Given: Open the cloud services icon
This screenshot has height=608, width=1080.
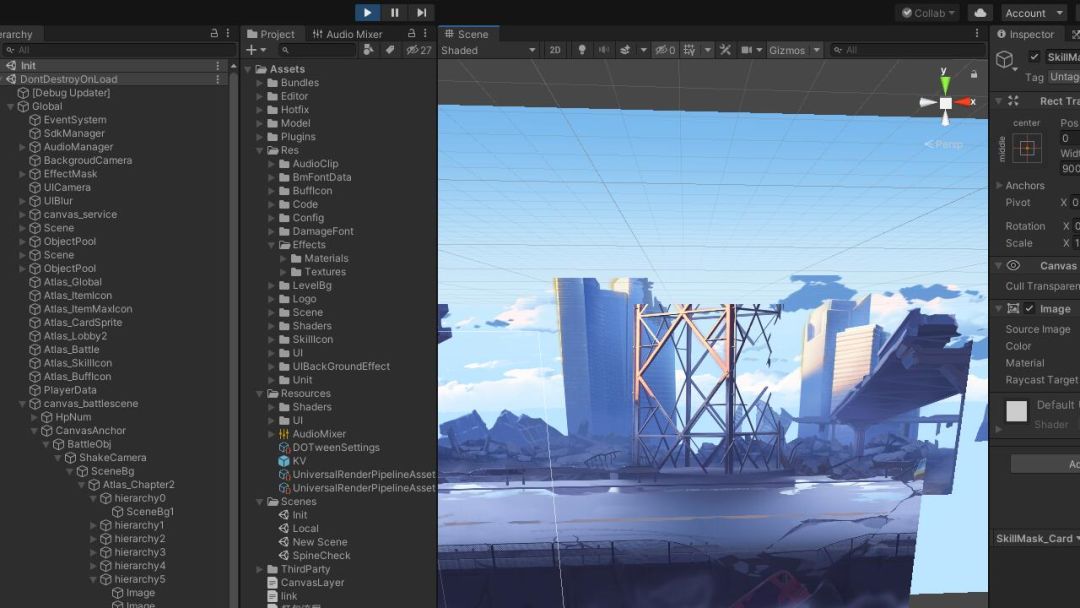Looking at the screenshot, I should click(979, 13).
